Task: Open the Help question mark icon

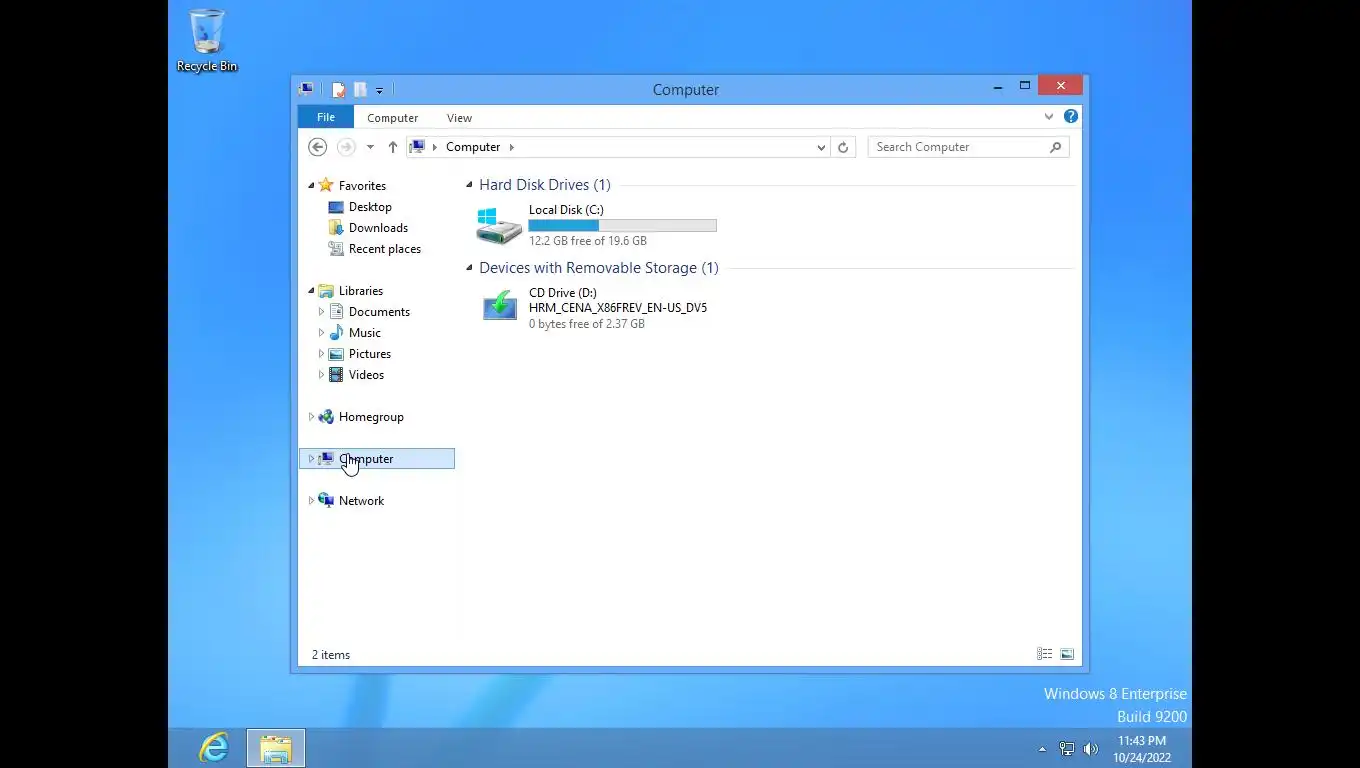Action: point(1071,117)
